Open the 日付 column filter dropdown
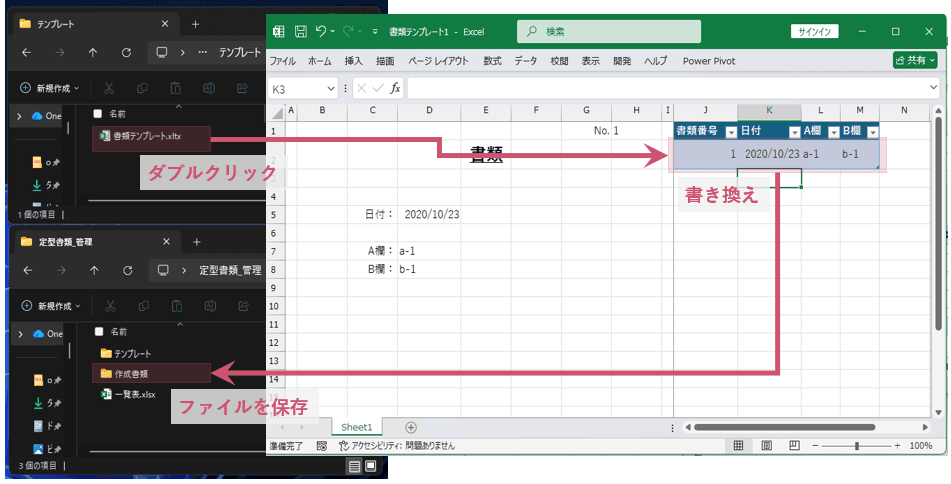Image resolution: width=951 pixels, height=484 pixels. 794,132
